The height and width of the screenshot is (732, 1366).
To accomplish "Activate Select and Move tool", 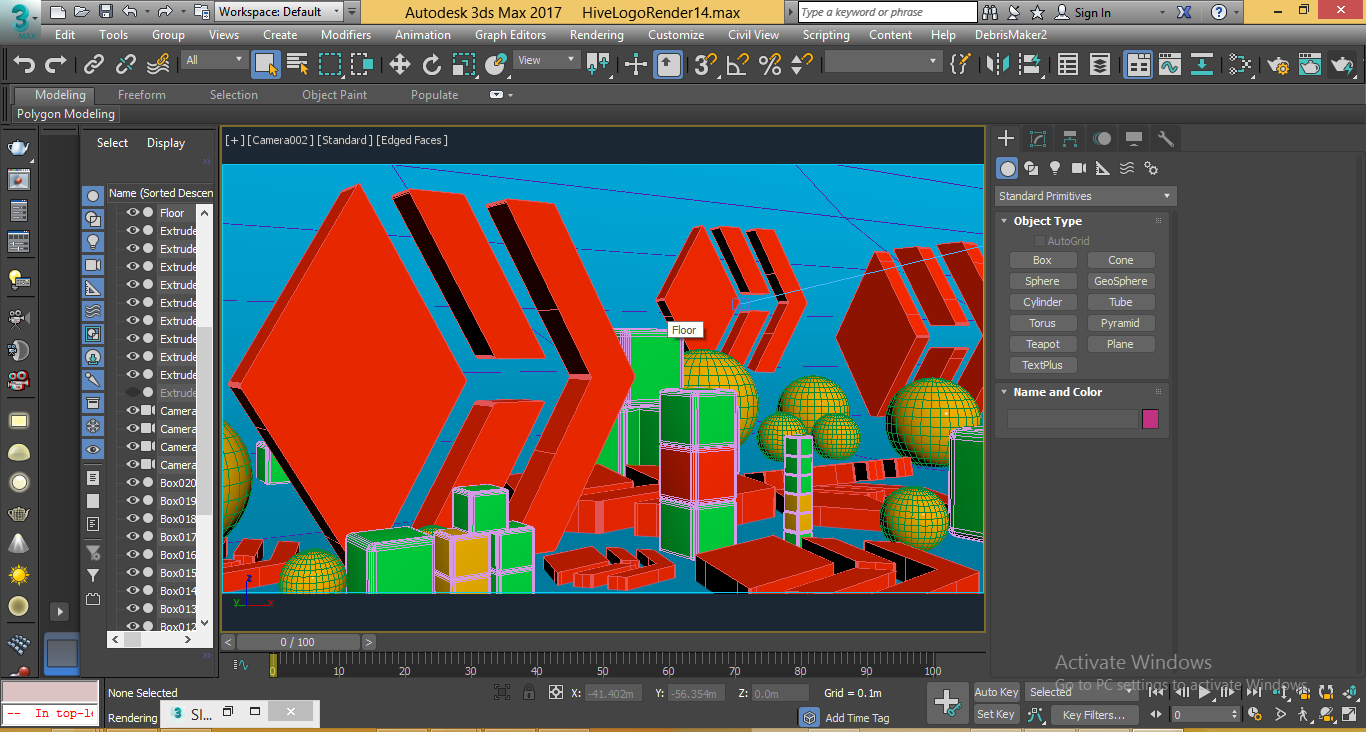I will click(400, 65).
